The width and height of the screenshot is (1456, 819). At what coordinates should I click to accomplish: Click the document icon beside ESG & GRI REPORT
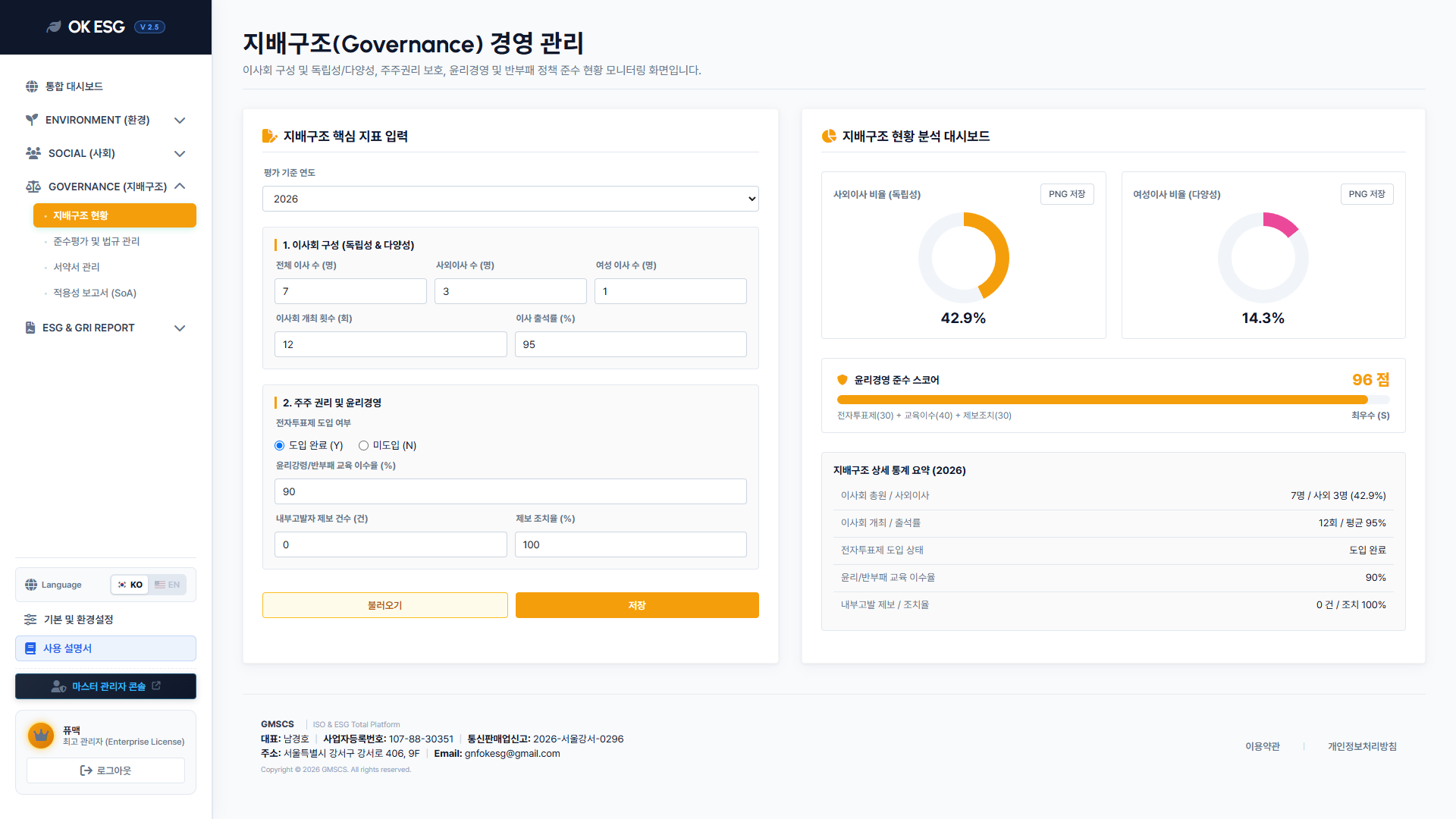tap(30, 328)
